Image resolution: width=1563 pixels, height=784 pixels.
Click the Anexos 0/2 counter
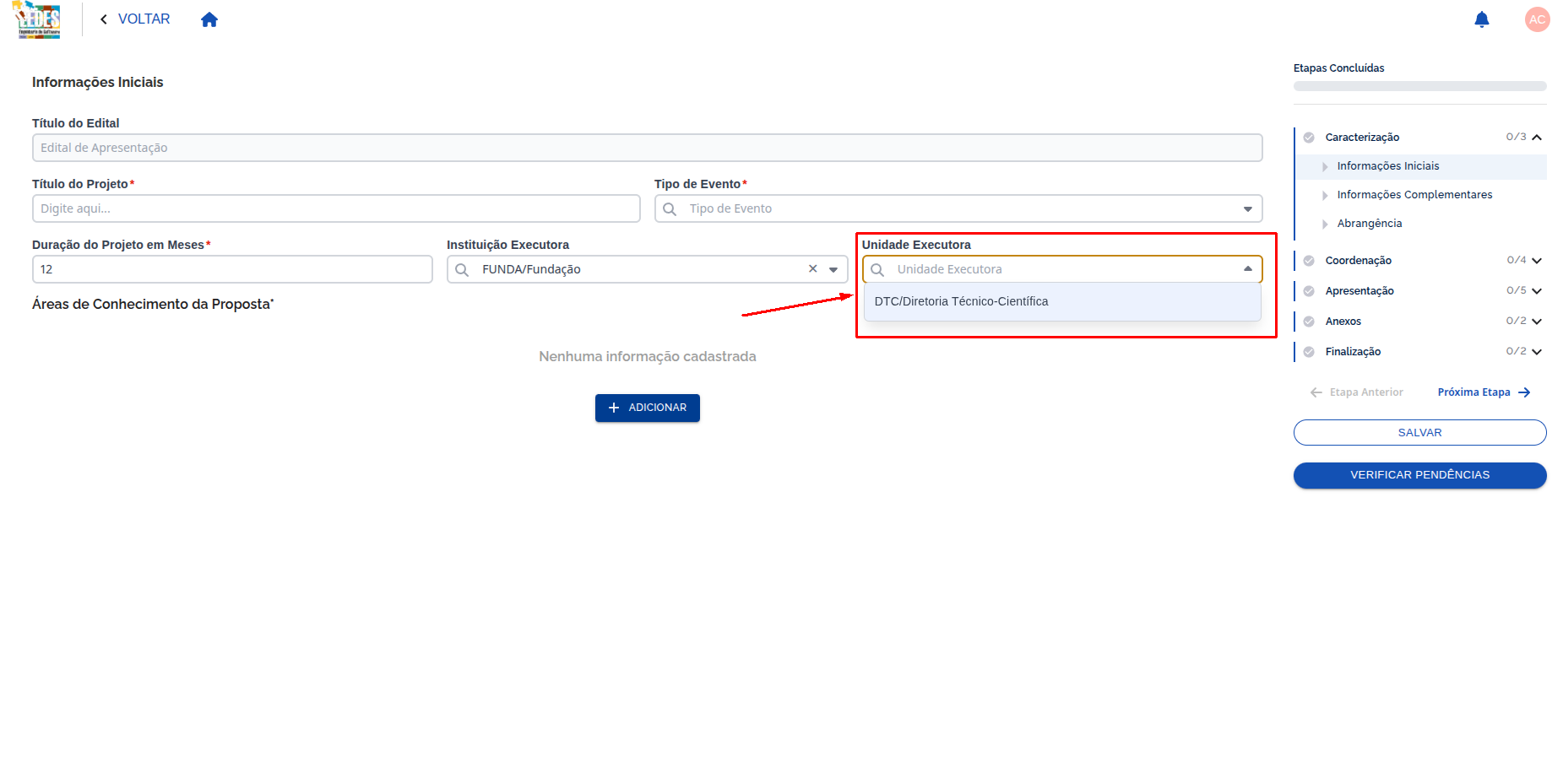1517,321
